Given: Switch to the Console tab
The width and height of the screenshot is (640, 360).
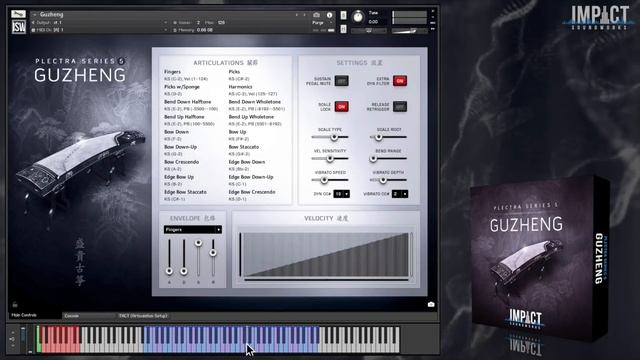Looking at the screenshot, I should click(72, 316).
